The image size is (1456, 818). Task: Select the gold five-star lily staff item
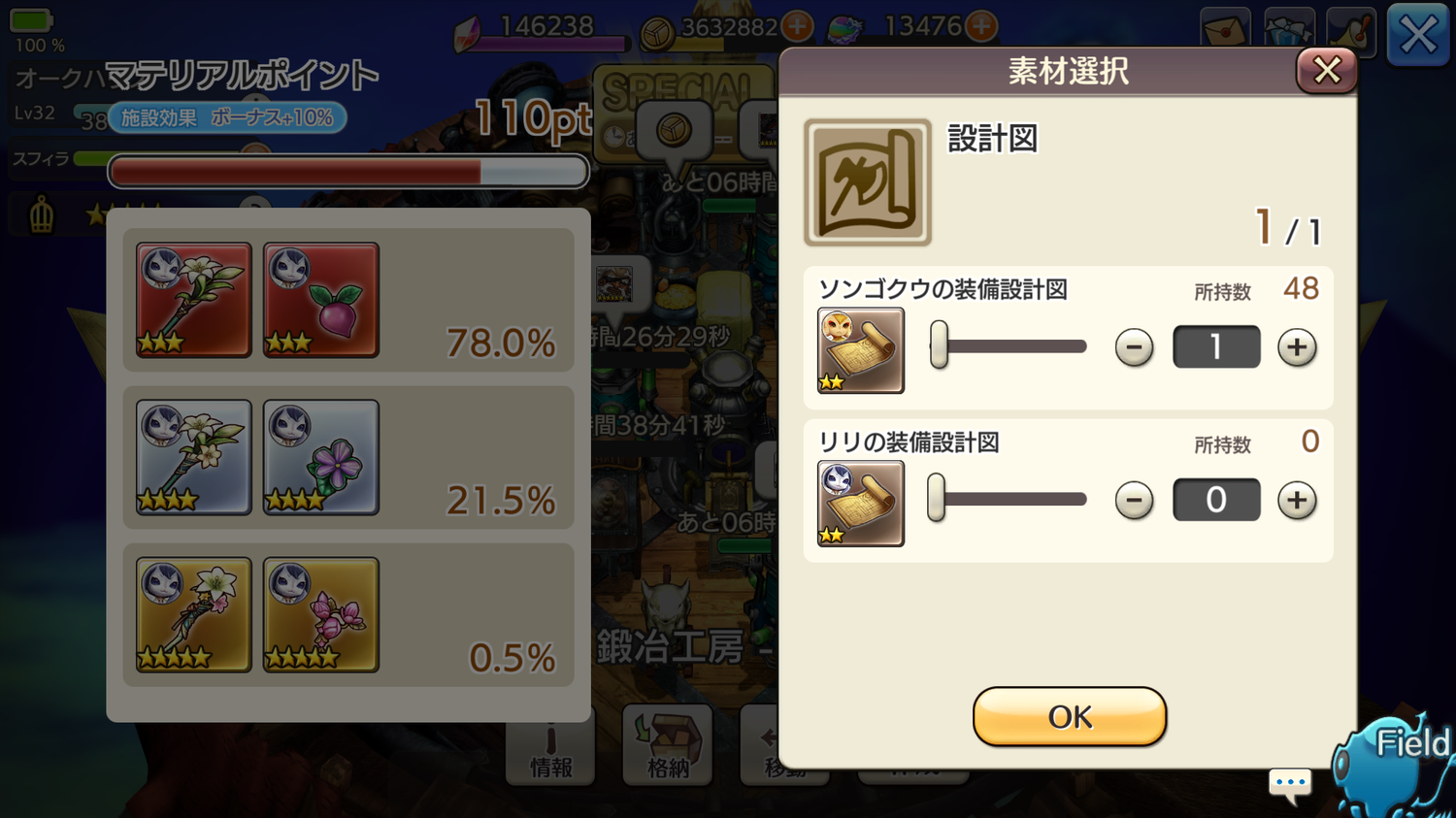[x=194, y=614]
